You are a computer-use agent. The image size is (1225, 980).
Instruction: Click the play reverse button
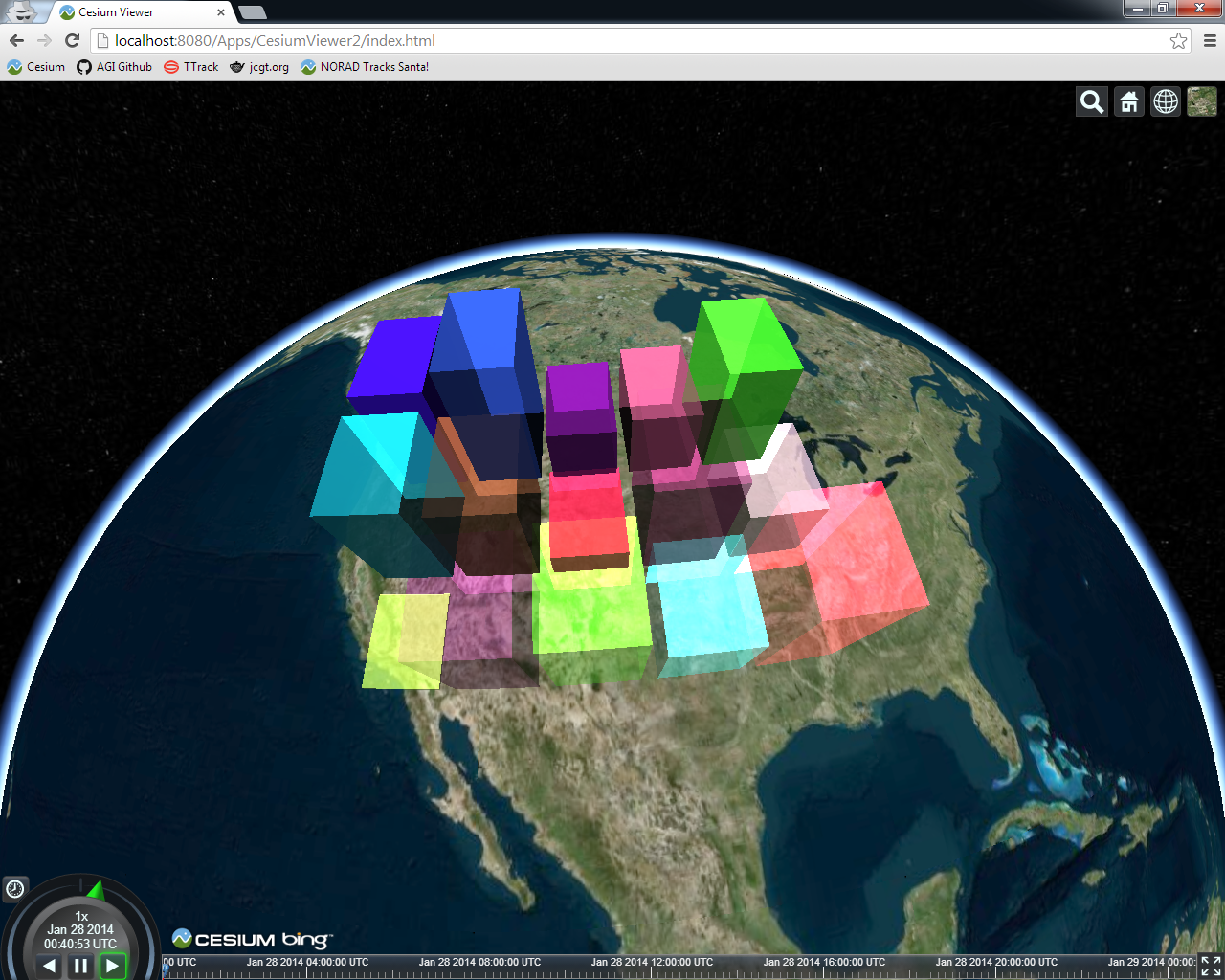coord(49,966)
